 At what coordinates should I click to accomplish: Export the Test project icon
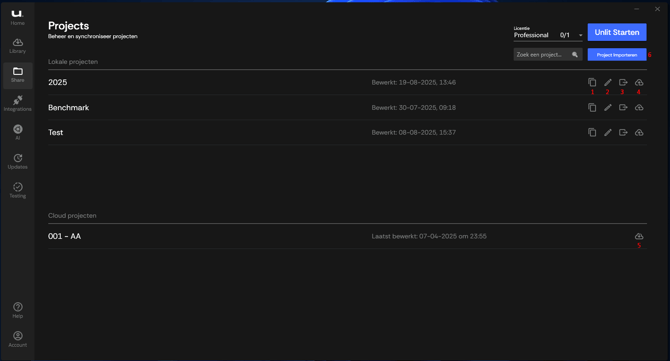point(623,132)
